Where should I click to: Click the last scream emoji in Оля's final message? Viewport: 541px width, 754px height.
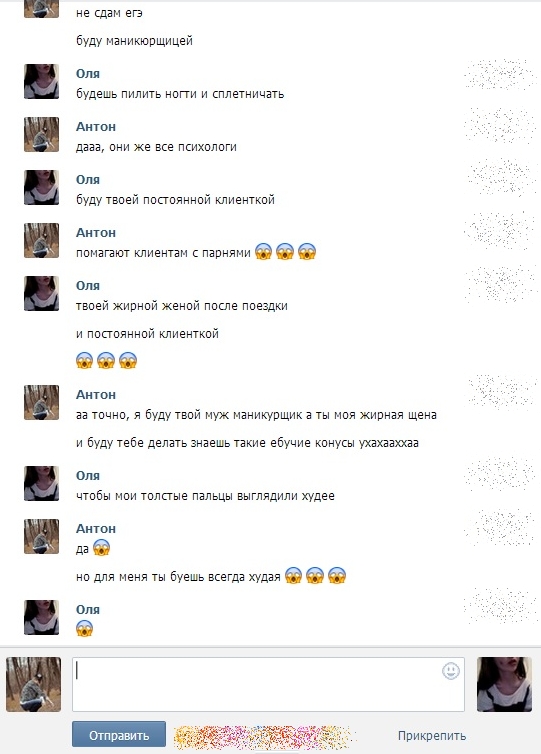click(85, 628)
